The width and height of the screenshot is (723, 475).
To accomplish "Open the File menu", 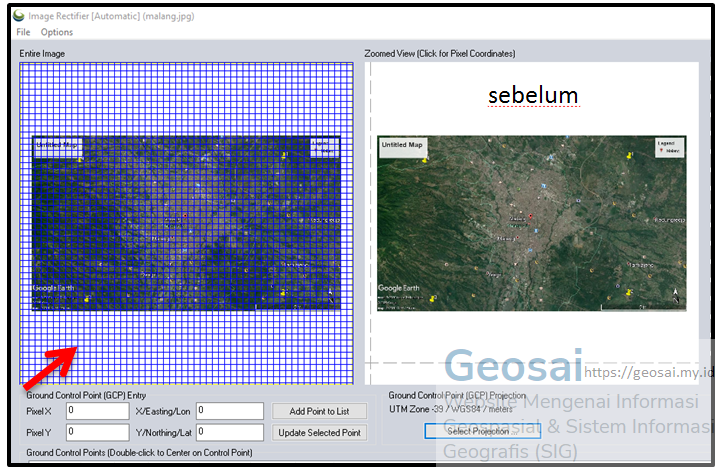I will tap(23, 32).
